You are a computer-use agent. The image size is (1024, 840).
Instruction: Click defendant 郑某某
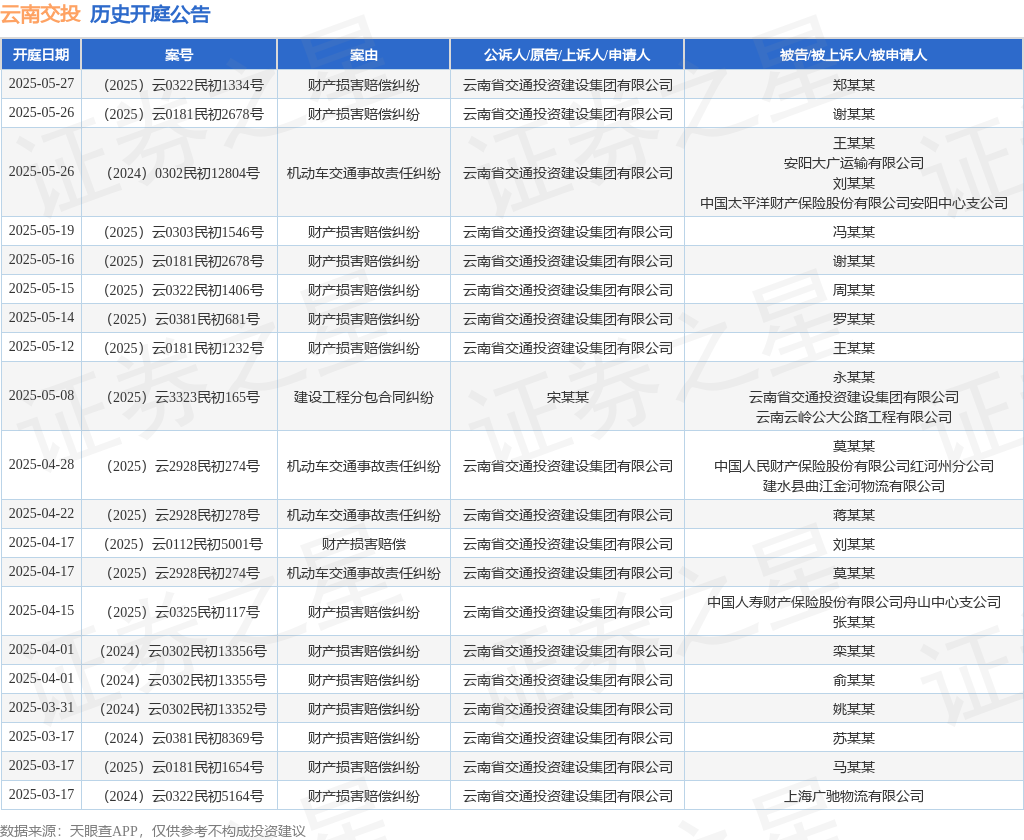click(854, 85)
